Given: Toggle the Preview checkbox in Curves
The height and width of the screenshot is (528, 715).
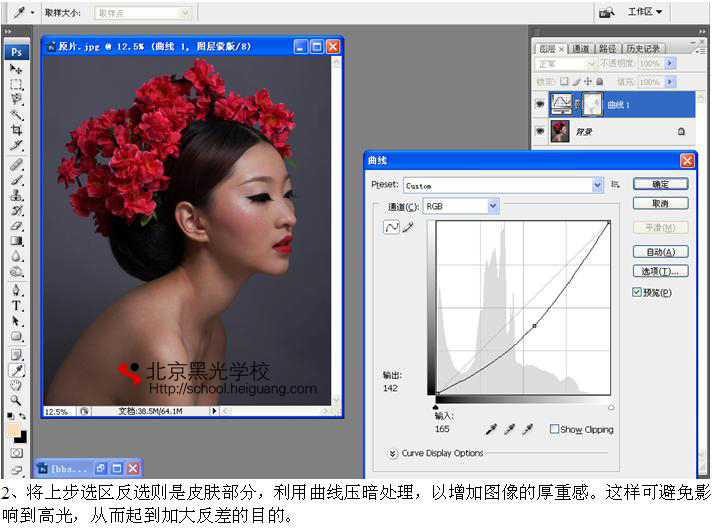Looking at the screenshot, I should [x=637, y=292].
